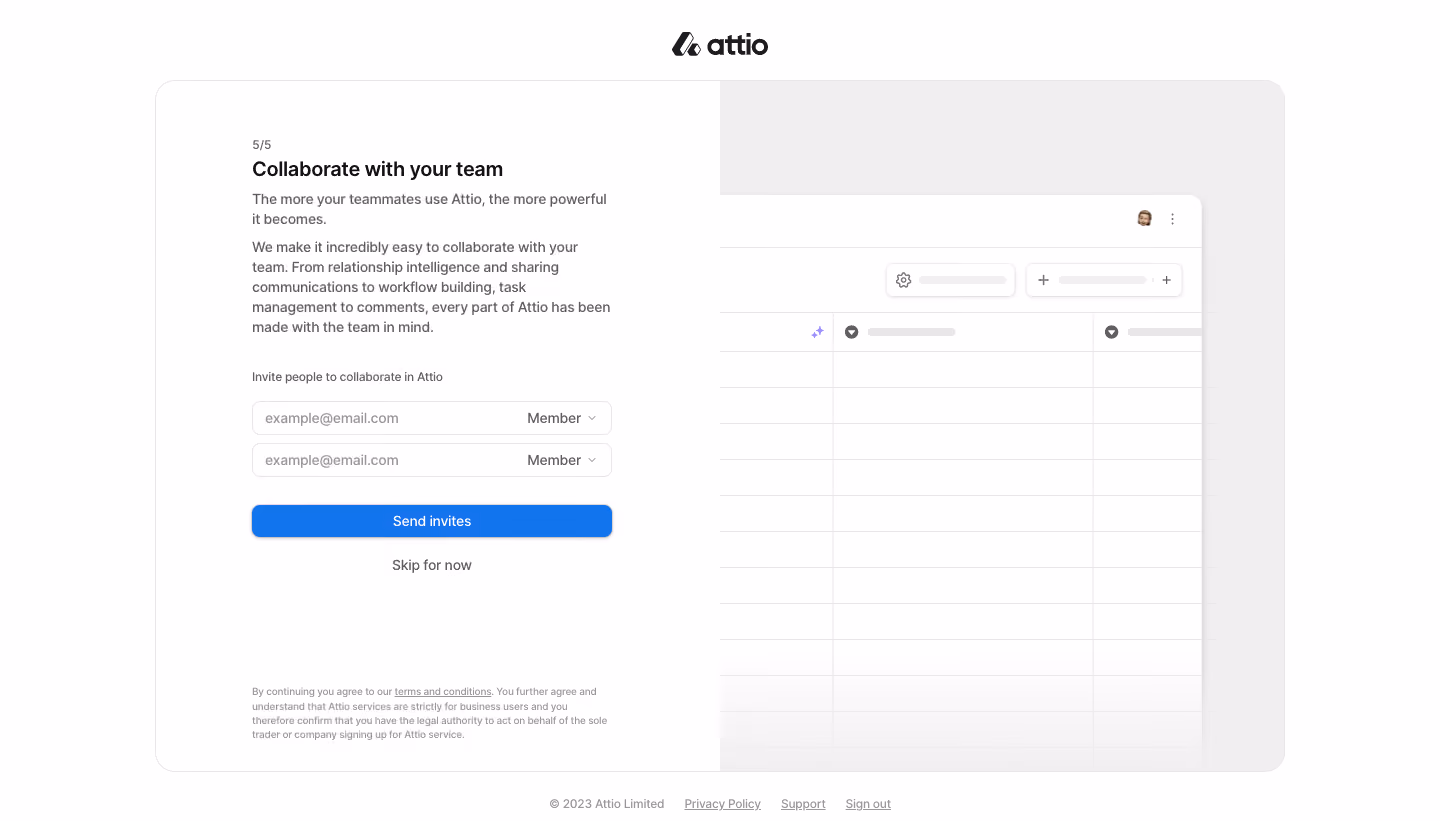This screenshot has height=821, width=1440.
Task: Visit the Support link in the footer
Action: 803,804
